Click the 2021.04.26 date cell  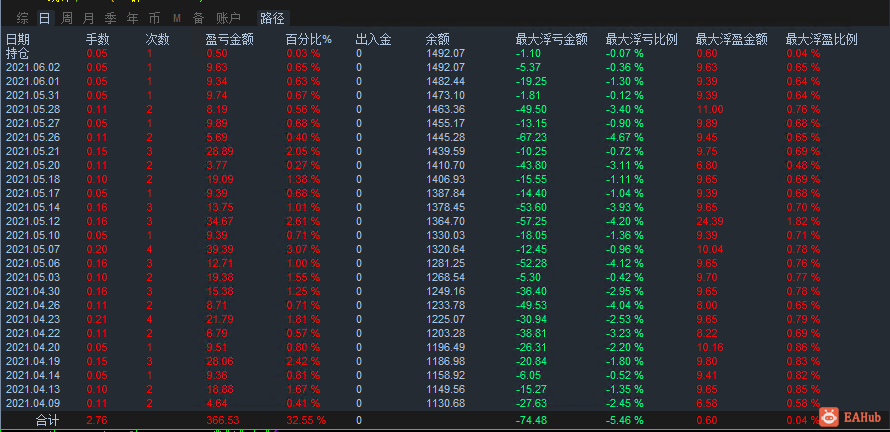point(32,305)
